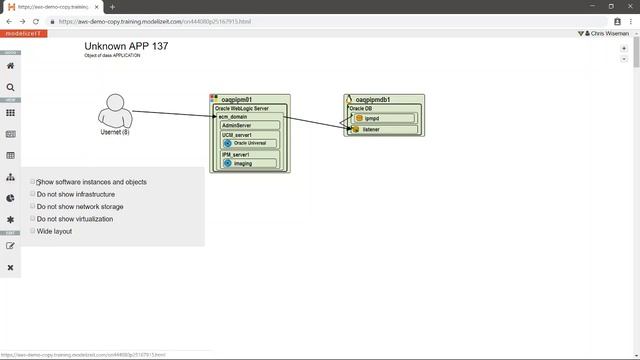Open the search magnifier in sidebar

pos(10,87)
